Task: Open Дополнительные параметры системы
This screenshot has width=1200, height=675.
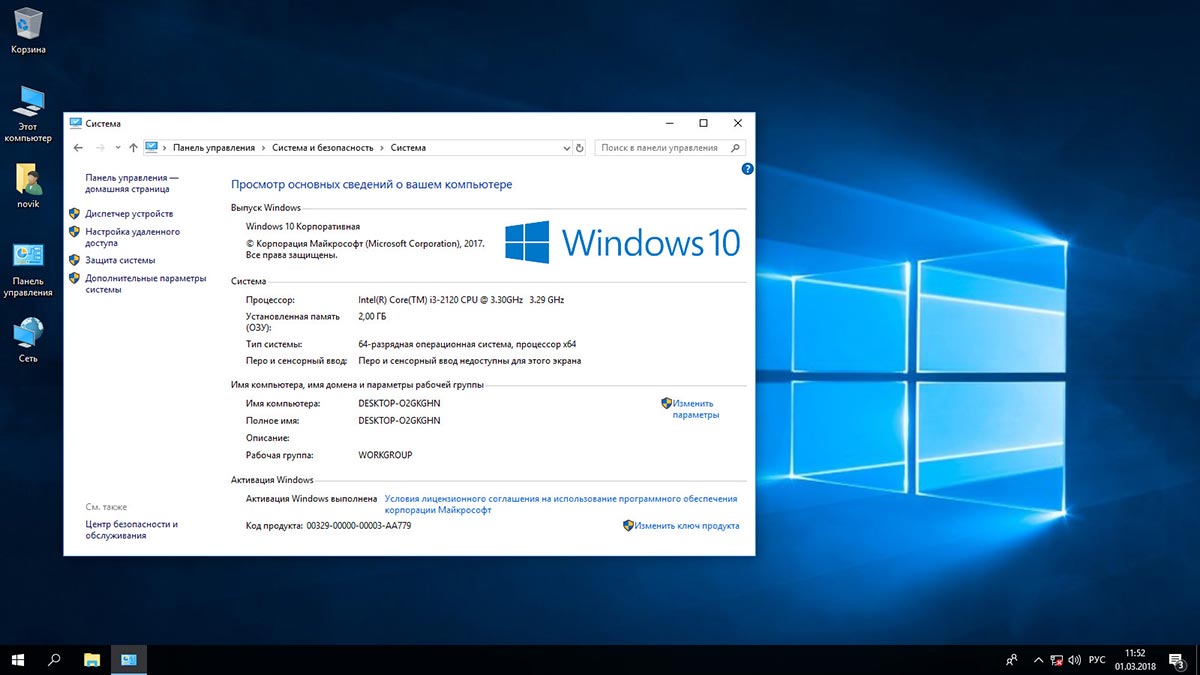Action: (x=145, y=283)
